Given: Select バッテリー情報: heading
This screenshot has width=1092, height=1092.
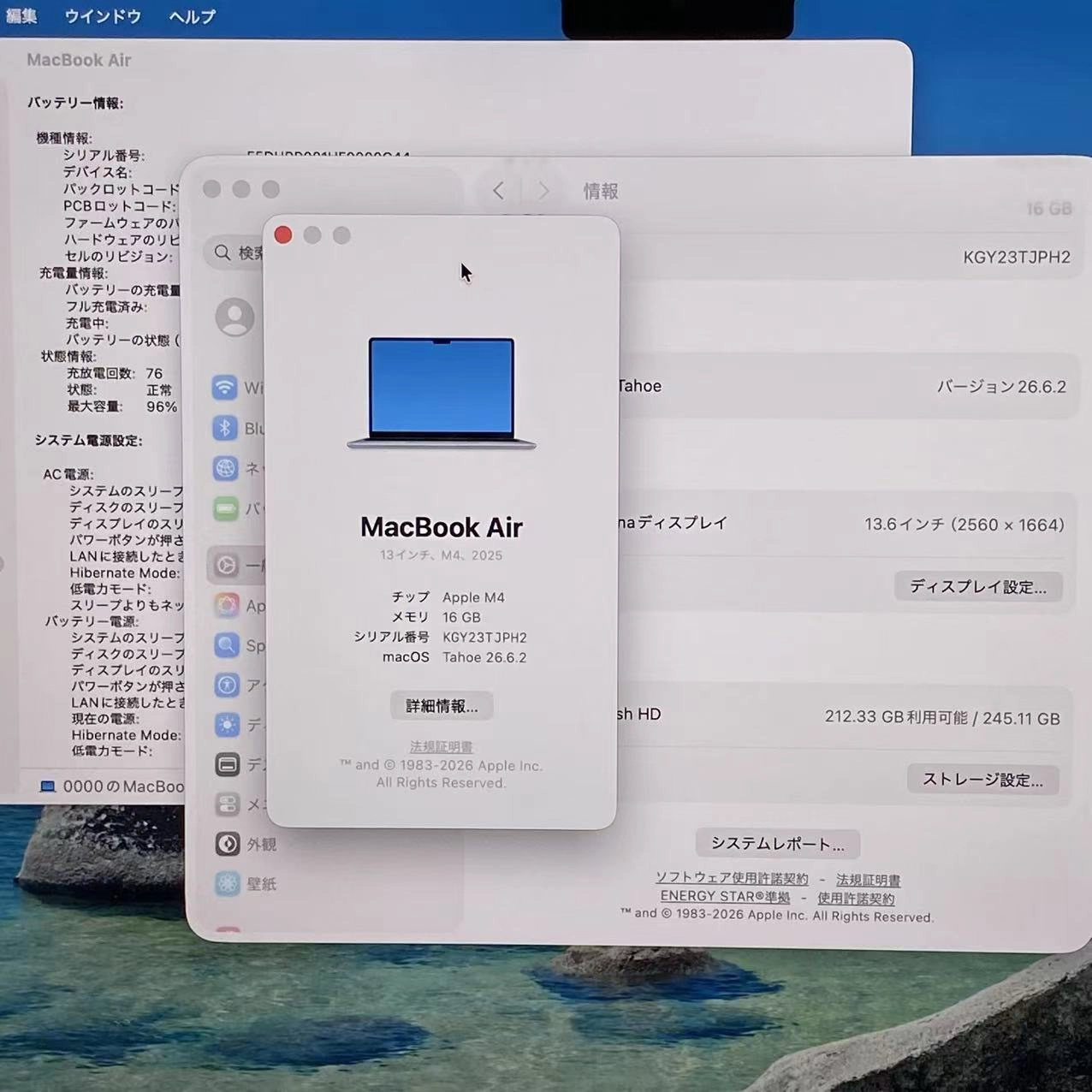Looking at the screenshot, I should [75, 103].
